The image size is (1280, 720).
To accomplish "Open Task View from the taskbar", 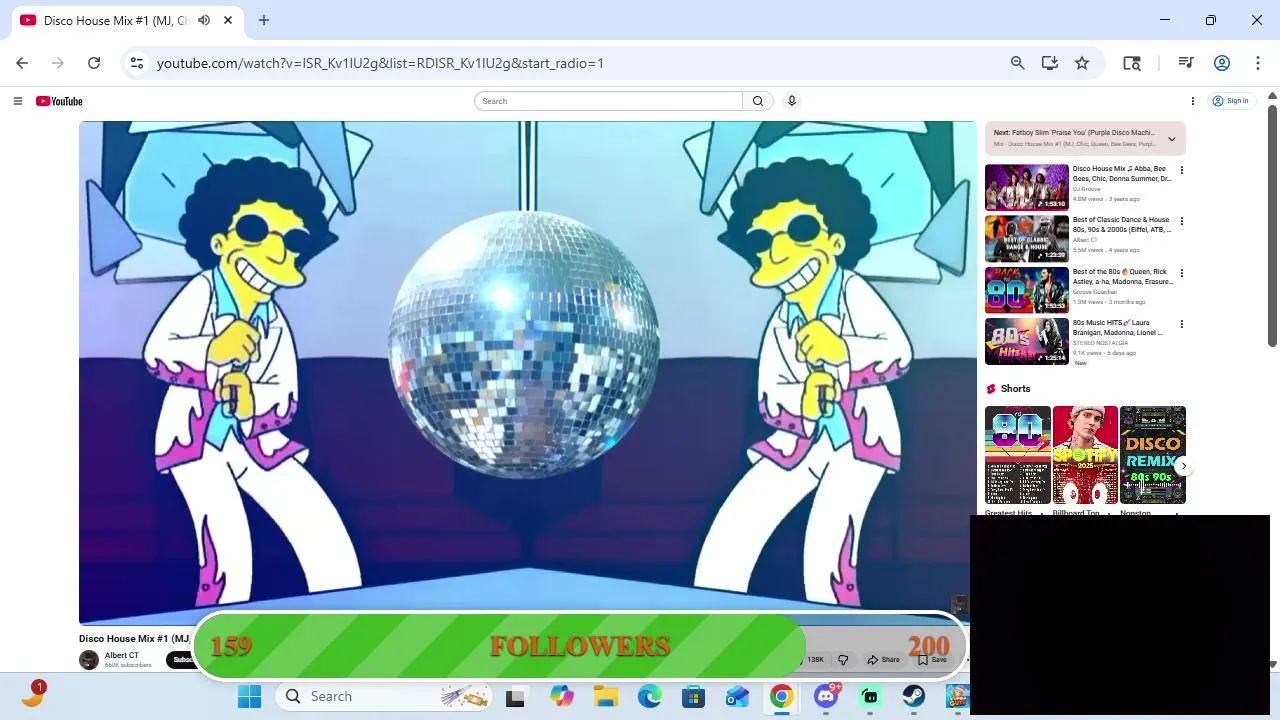I will pyautogui.click(x=515, y=697).
